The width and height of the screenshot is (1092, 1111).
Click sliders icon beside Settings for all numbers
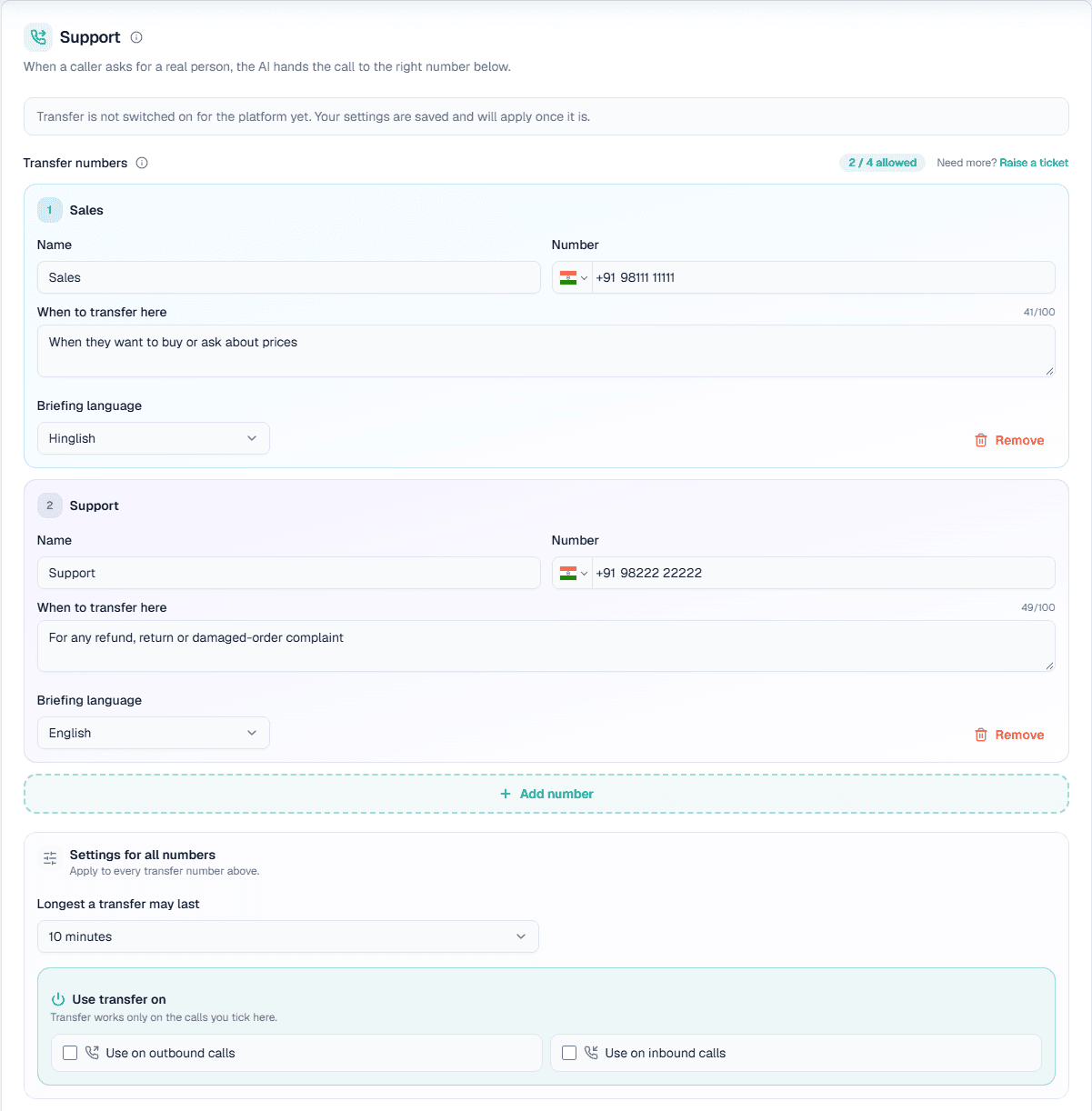[50, 858]
